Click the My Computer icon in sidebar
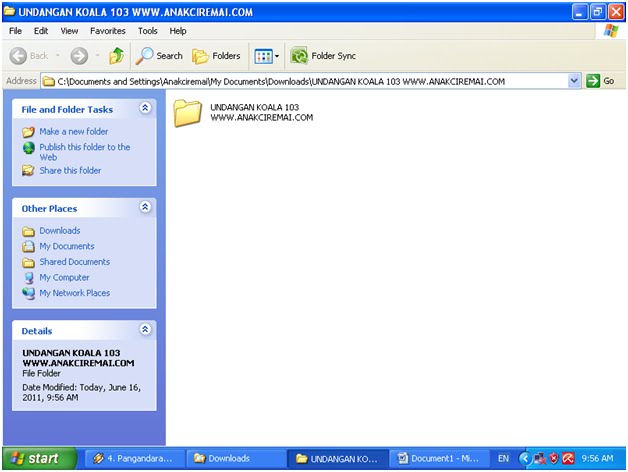Image resolution: width=628 pixels, height=472 pixels. tap(28, 278)
